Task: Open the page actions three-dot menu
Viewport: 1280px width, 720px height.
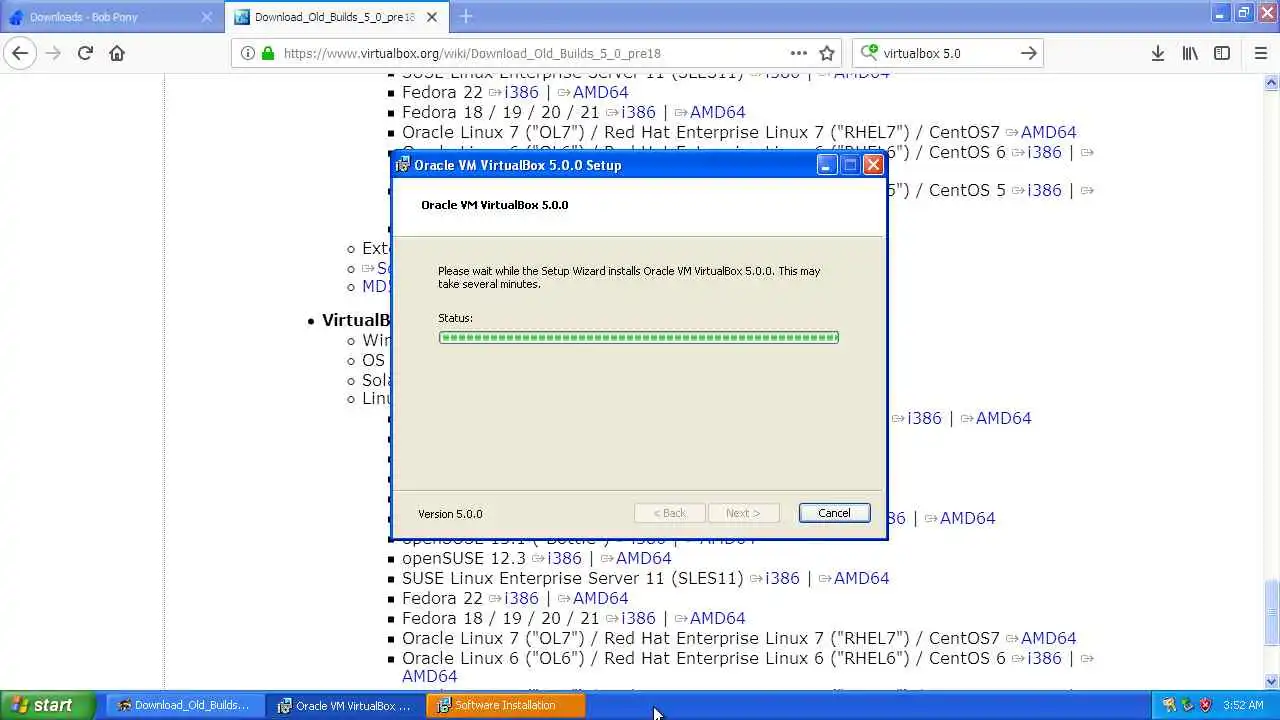Action: (x=798, y=53)
